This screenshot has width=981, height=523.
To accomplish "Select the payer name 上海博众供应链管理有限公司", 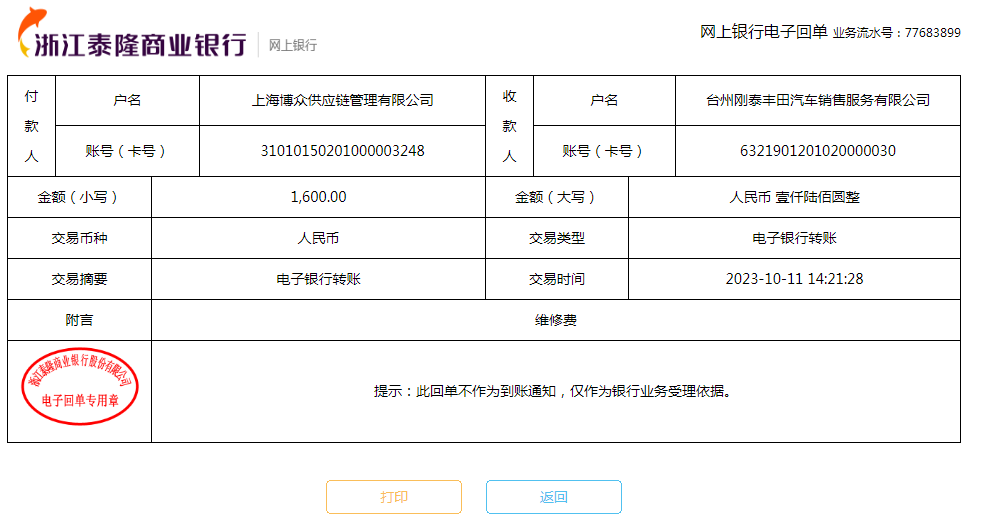I will 342,100.
